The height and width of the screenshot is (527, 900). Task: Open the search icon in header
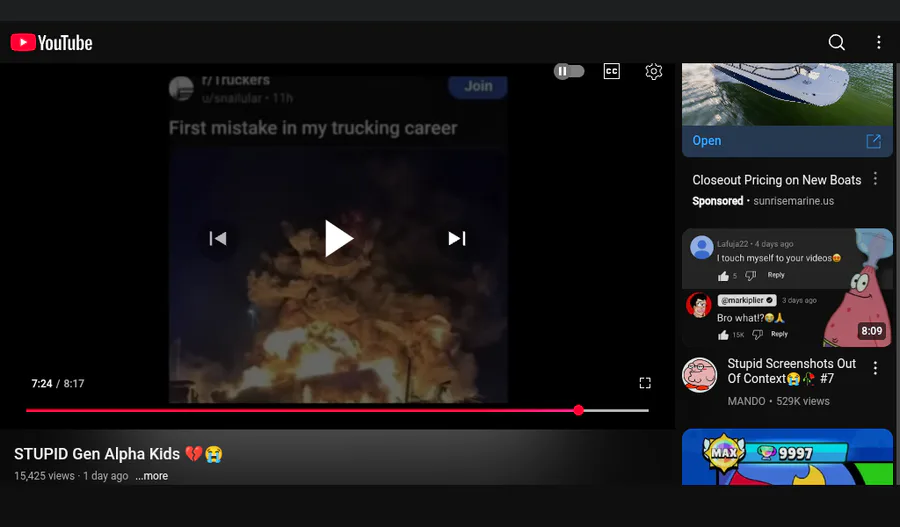pyautogui.click(x=836, y=42)
